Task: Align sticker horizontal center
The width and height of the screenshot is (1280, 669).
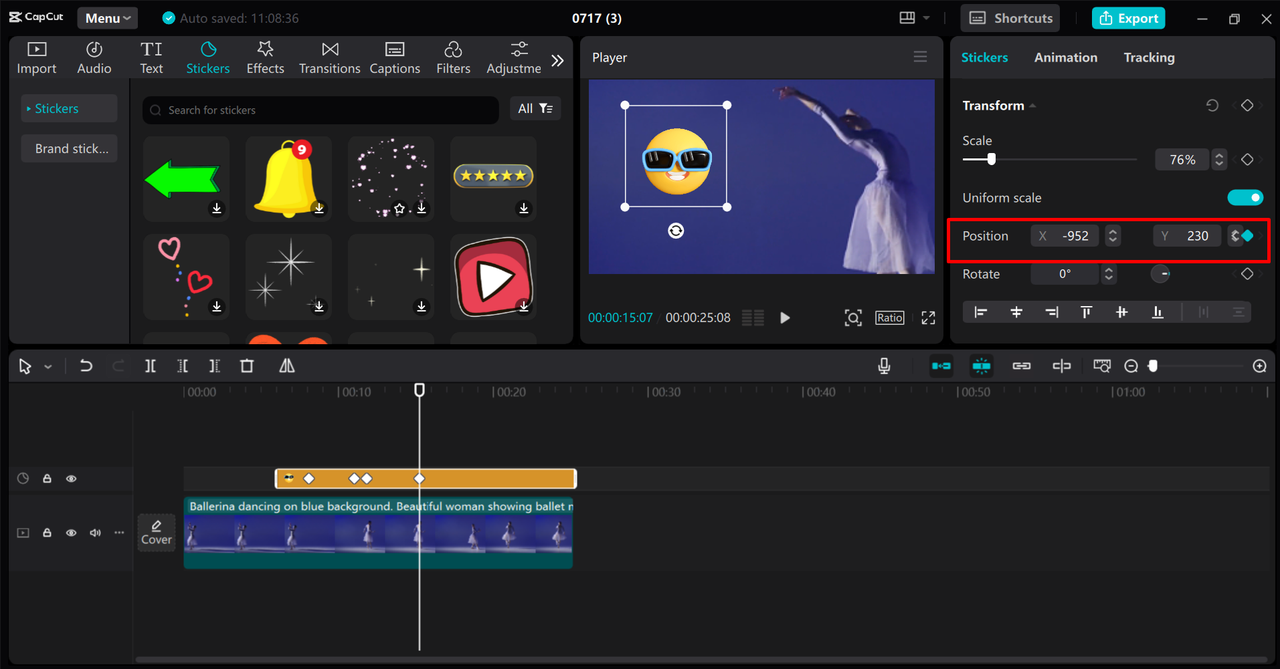Action: pos(1016,312)
